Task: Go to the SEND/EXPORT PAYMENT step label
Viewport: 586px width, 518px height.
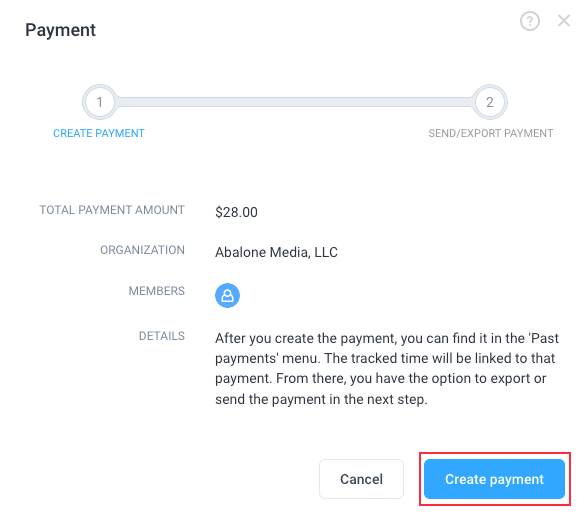Action: pyautogui.click(x=490, y=133)
